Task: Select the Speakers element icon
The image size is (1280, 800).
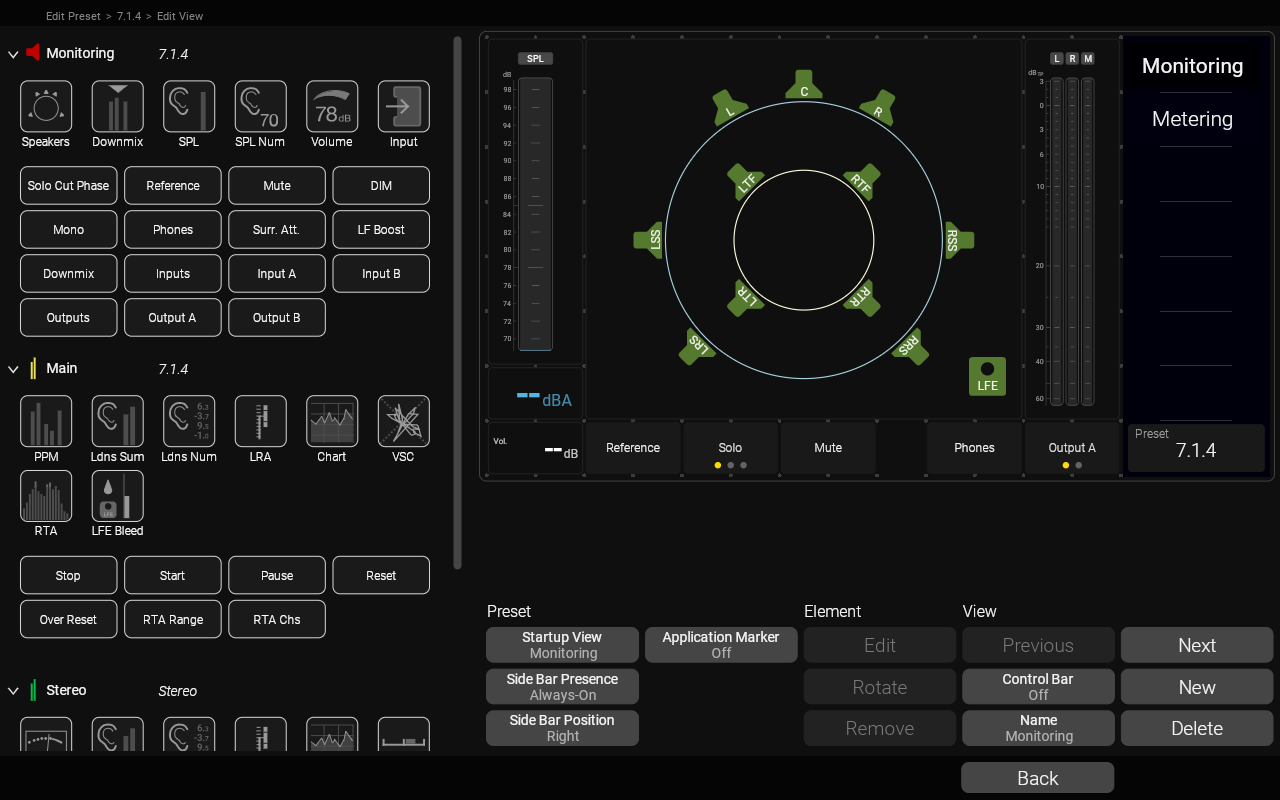Action: pos(46,107)
